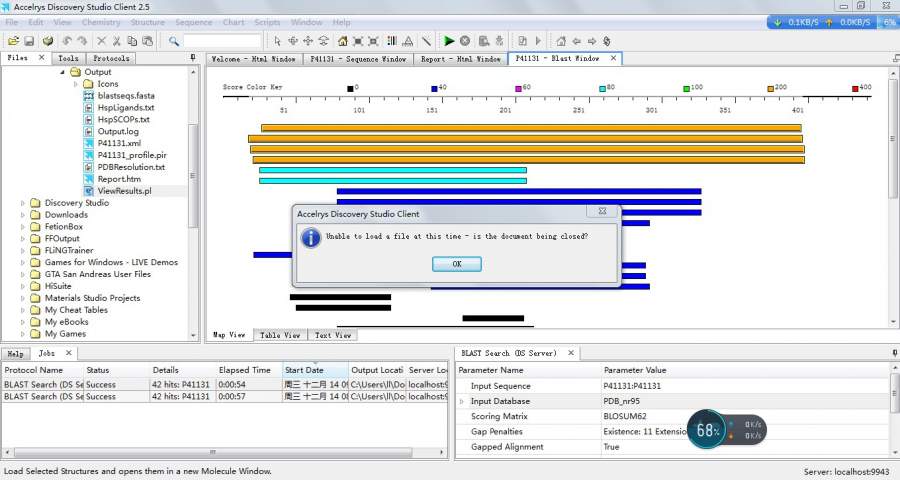The image size is (900, 480).
Task: Close the Jobs tab
Action: tap(69, 353)
